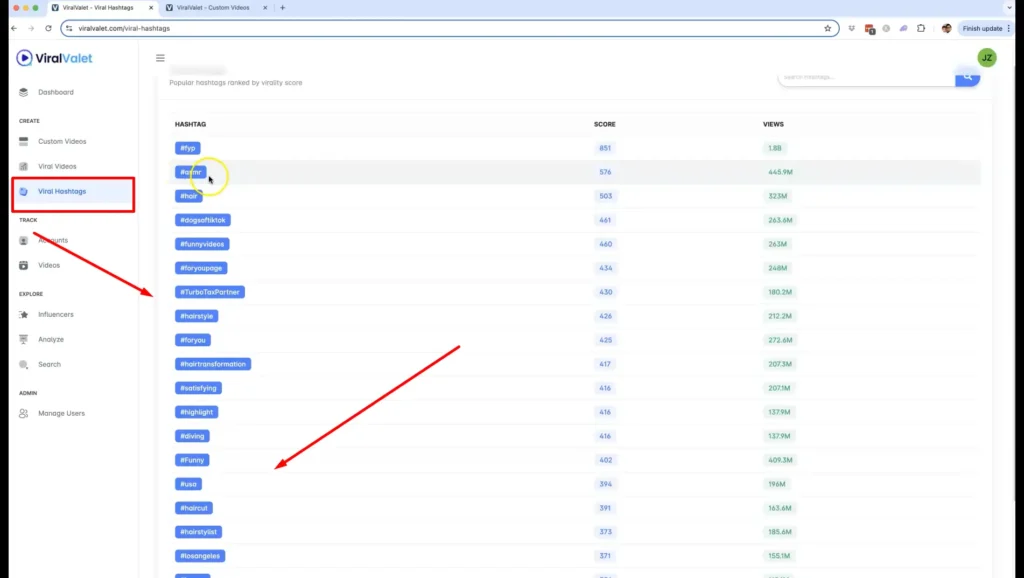Click the blue search magnifier button
The width and height of the screenshot is (1024, 578).
tap(967, 77)
